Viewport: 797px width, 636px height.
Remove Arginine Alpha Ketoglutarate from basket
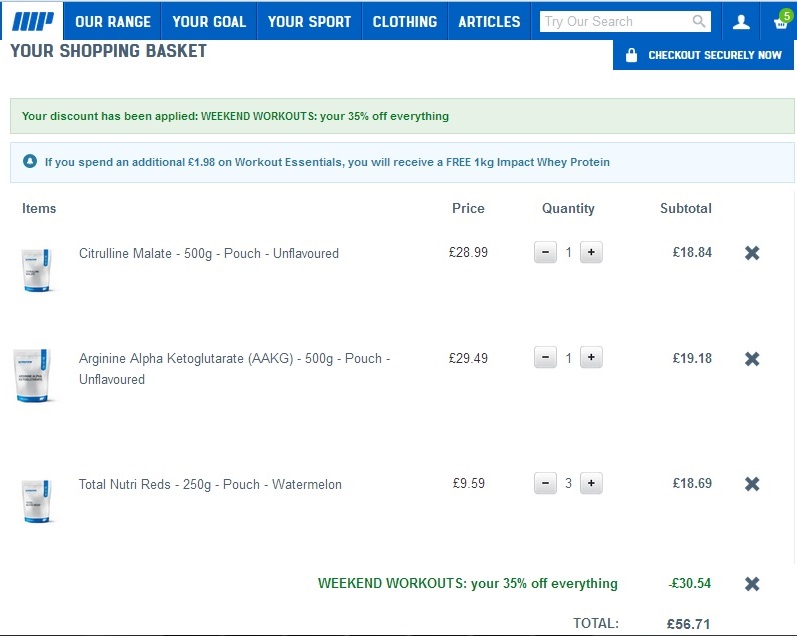tap(752, 358)
